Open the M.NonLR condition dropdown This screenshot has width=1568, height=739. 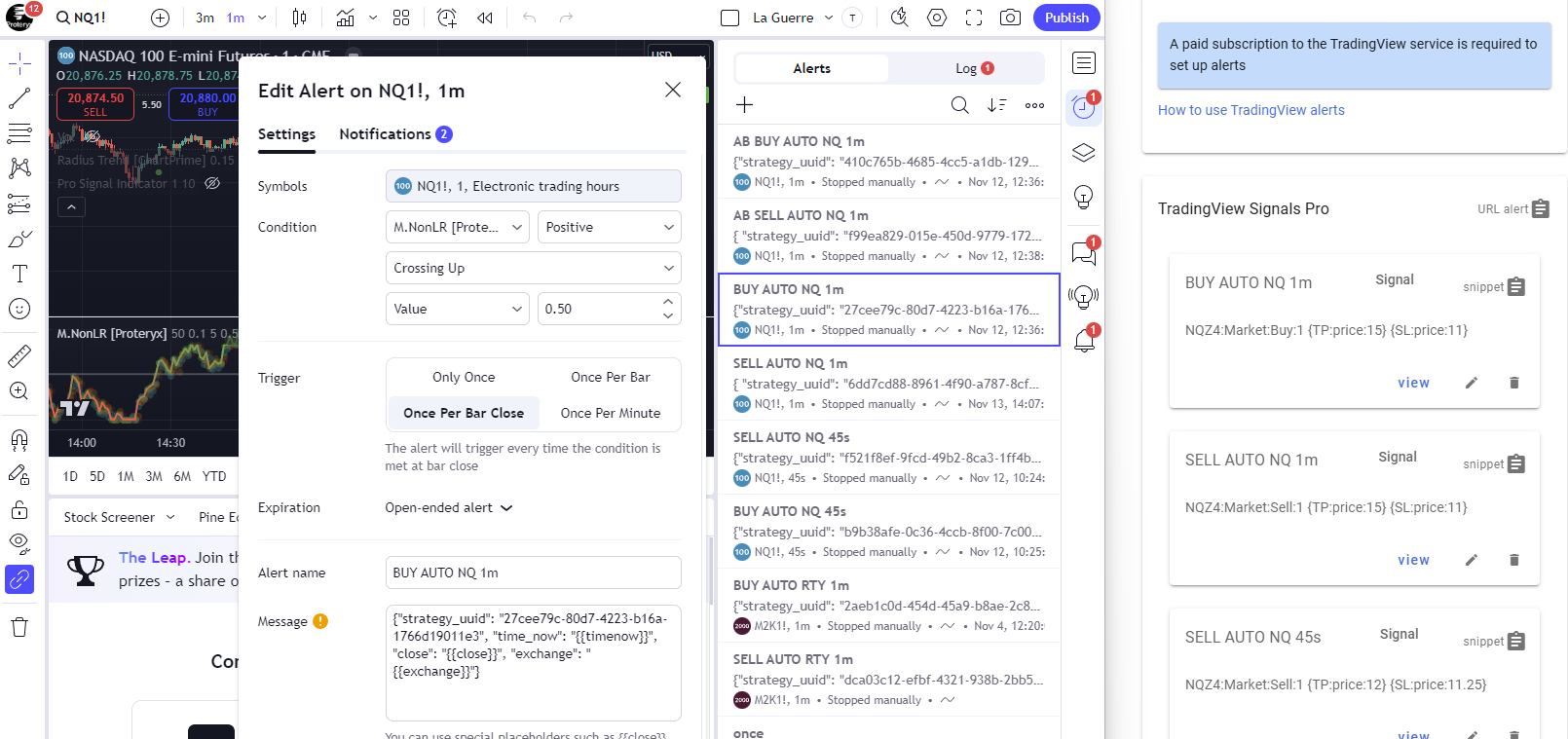point(457,227)
